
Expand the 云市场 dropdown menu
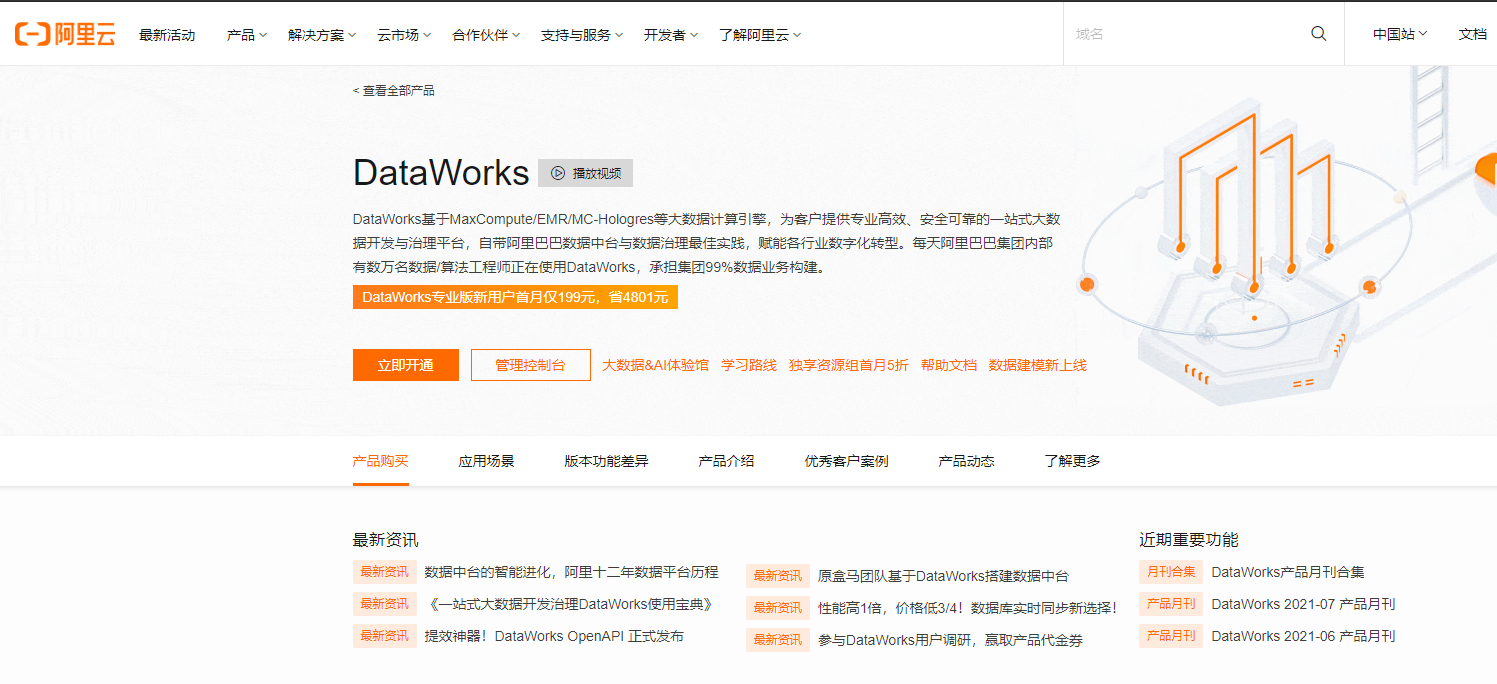tap(404, 35)
